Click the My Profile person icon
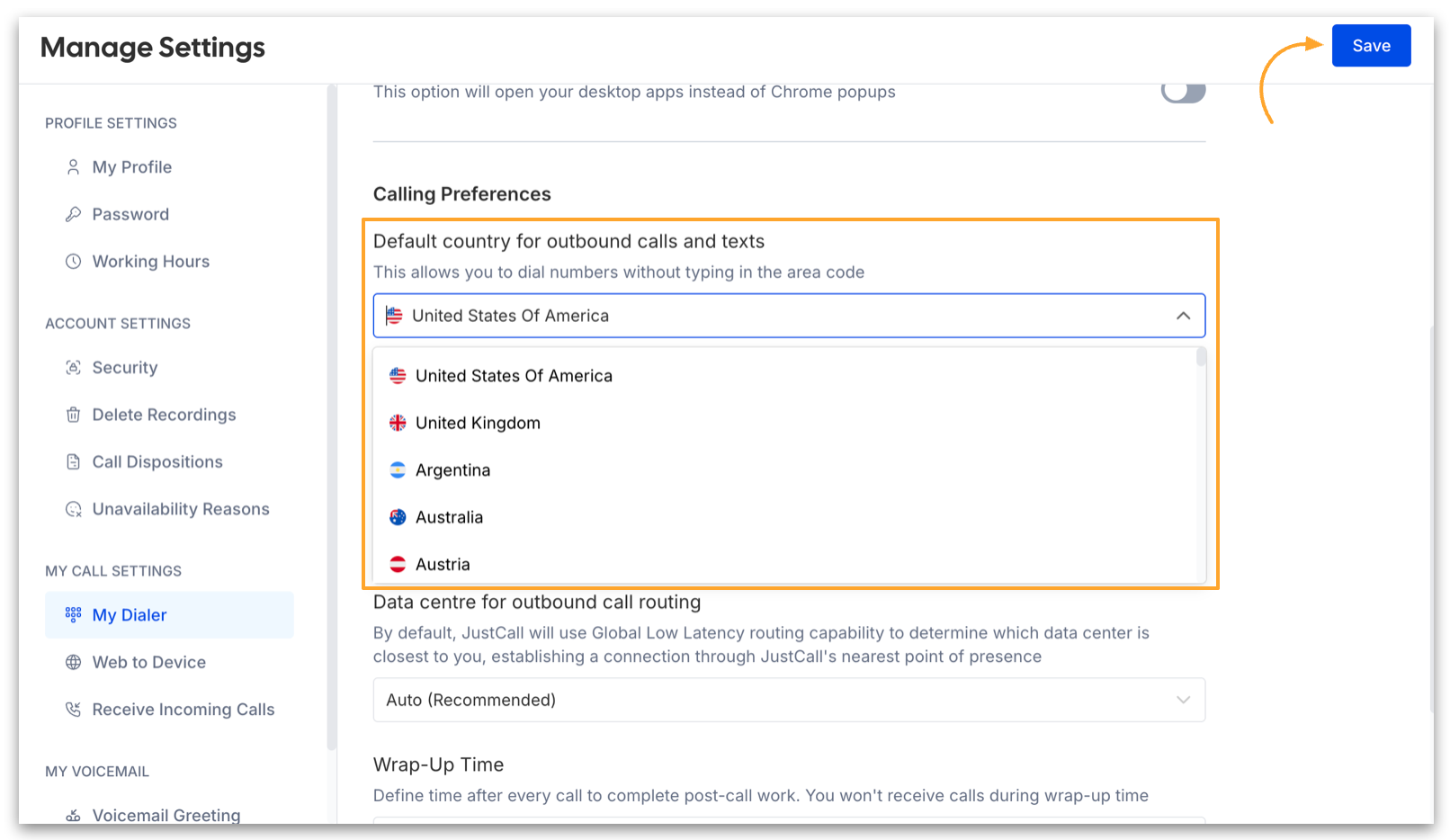The width and height of the screenshot is (1450, 840). click(73, 167)
